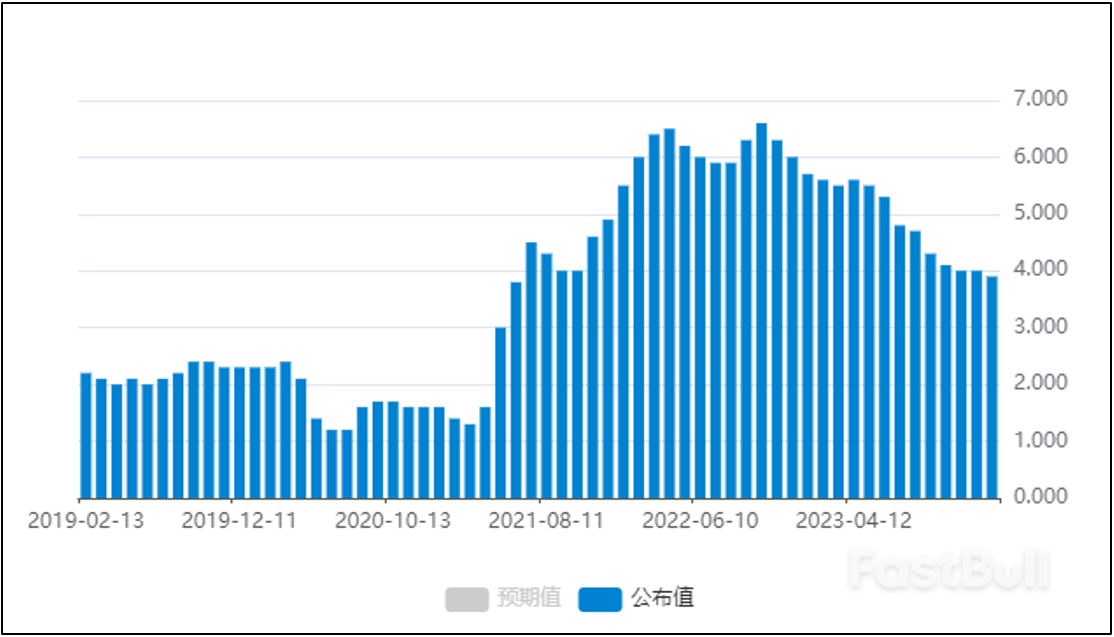Click the gray 预期值 legend swatch
The width and height of the screenshot is (1114, 637).
467,599
